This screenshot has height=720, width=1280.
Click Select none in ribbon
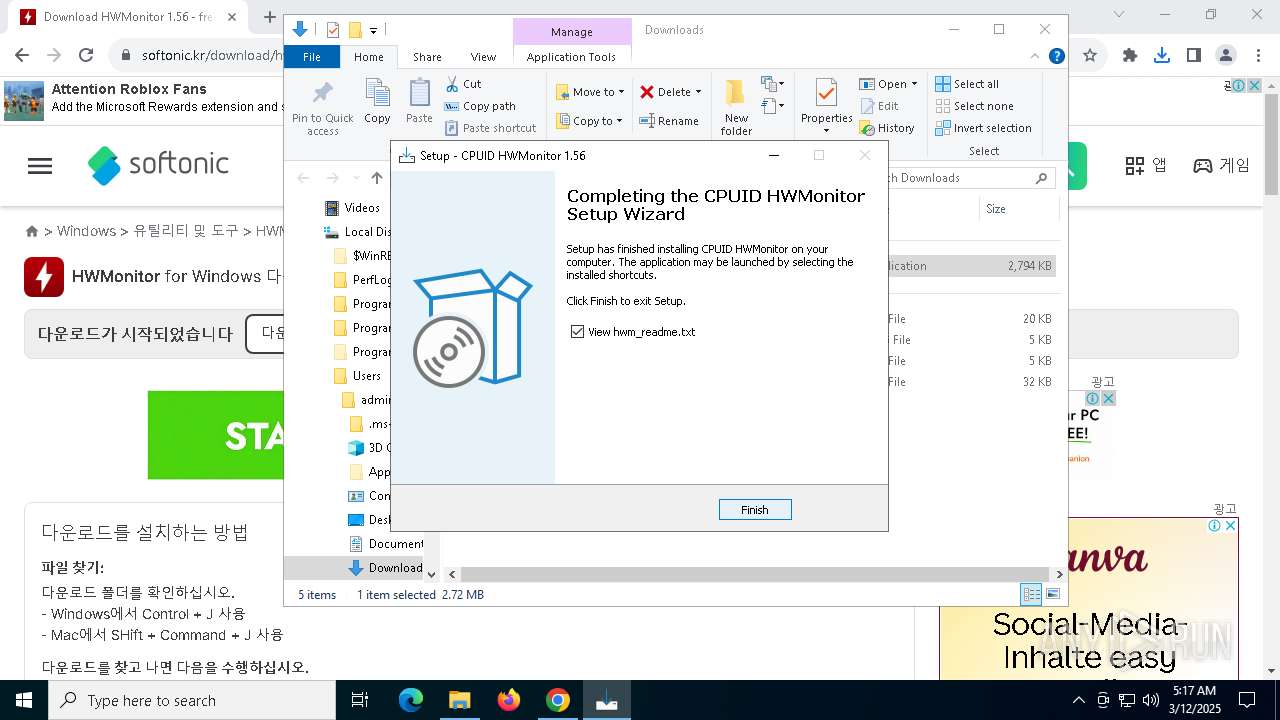(x=974, y=106)
